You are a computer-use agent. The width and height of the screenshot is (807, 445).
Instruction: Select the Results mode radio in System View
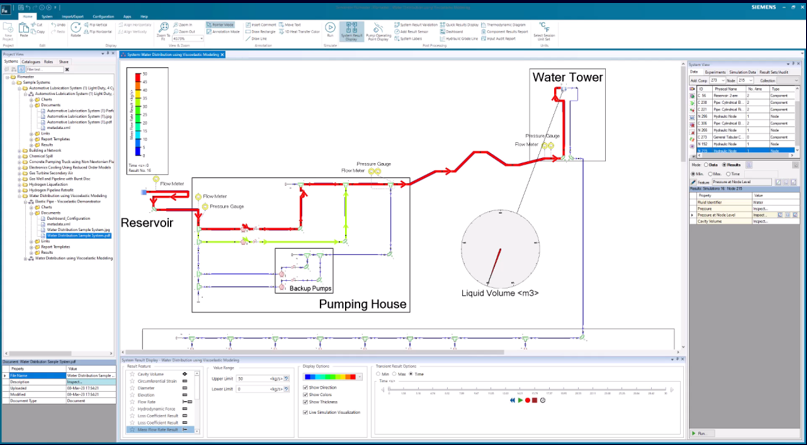[725, 165]
